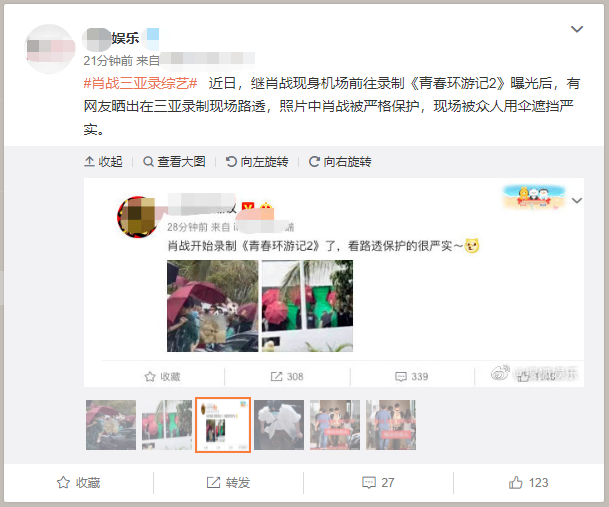Select the second green-screen photo thumbnail

point(167,425)
